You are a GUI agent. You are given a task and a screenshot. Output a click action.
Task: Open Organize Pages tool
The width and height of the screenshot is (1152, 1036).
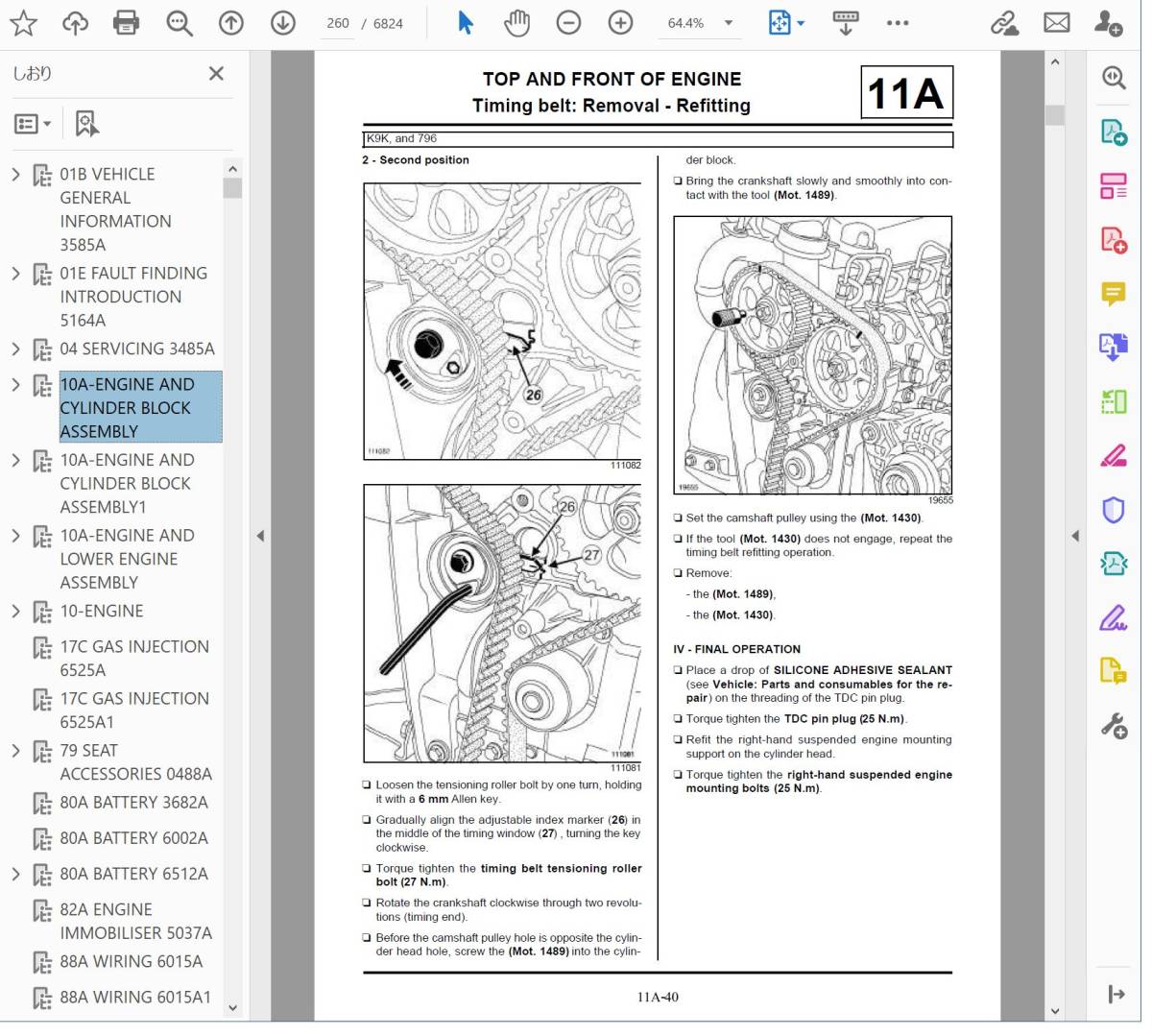tap(1114, 185)
